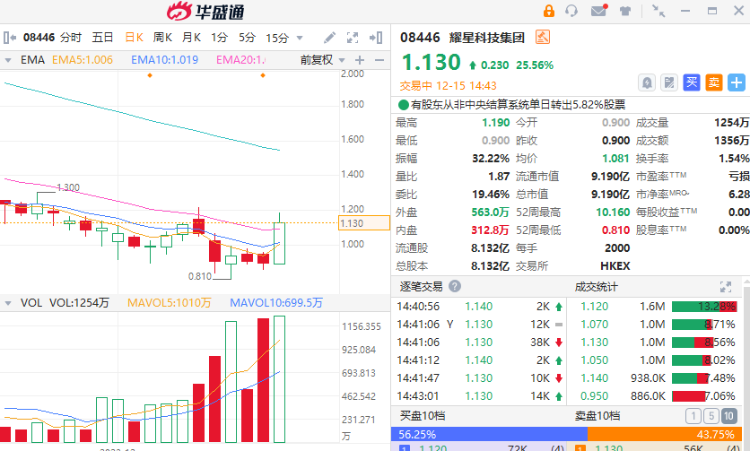Open the 成交统计 trade statistics tab
750x451 pixels.
596,286
